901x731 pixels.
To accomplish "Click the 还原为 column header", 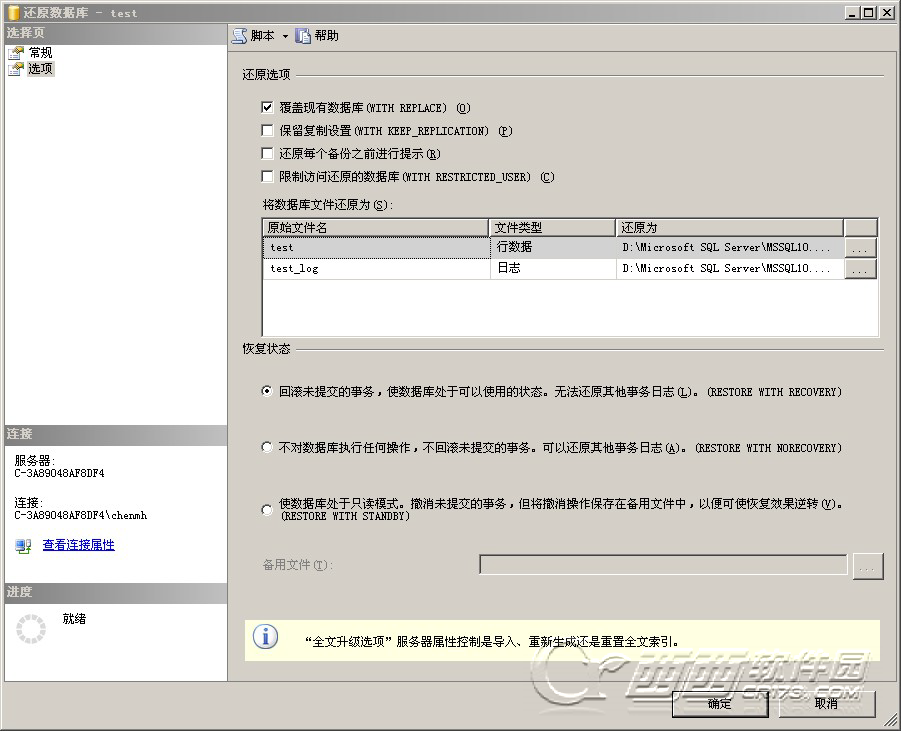I will pos(730,228).
